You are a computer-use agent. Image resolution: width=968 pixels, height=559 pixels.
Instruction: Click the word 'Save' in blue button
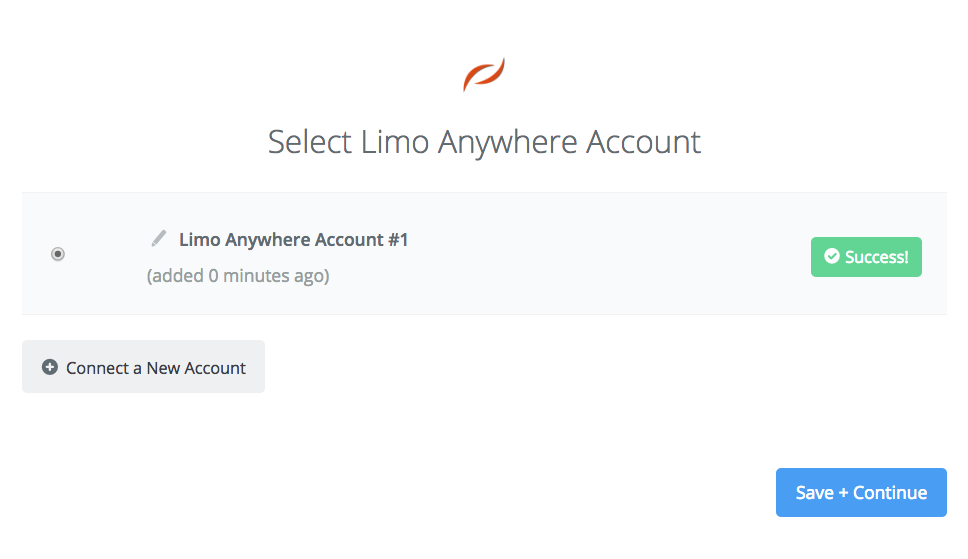pyautogui.click(x=814, y=492)
